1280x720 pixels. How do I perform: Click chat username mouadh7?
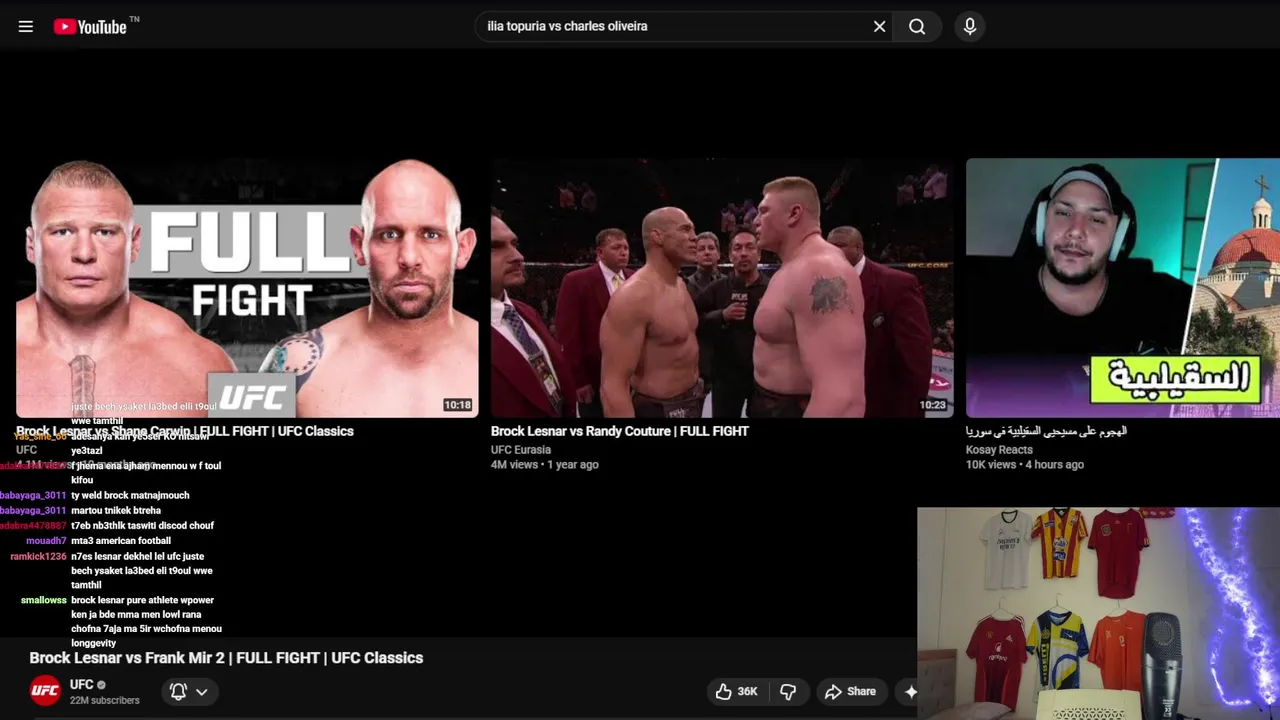pyautogui.click(x=46, y=541)
